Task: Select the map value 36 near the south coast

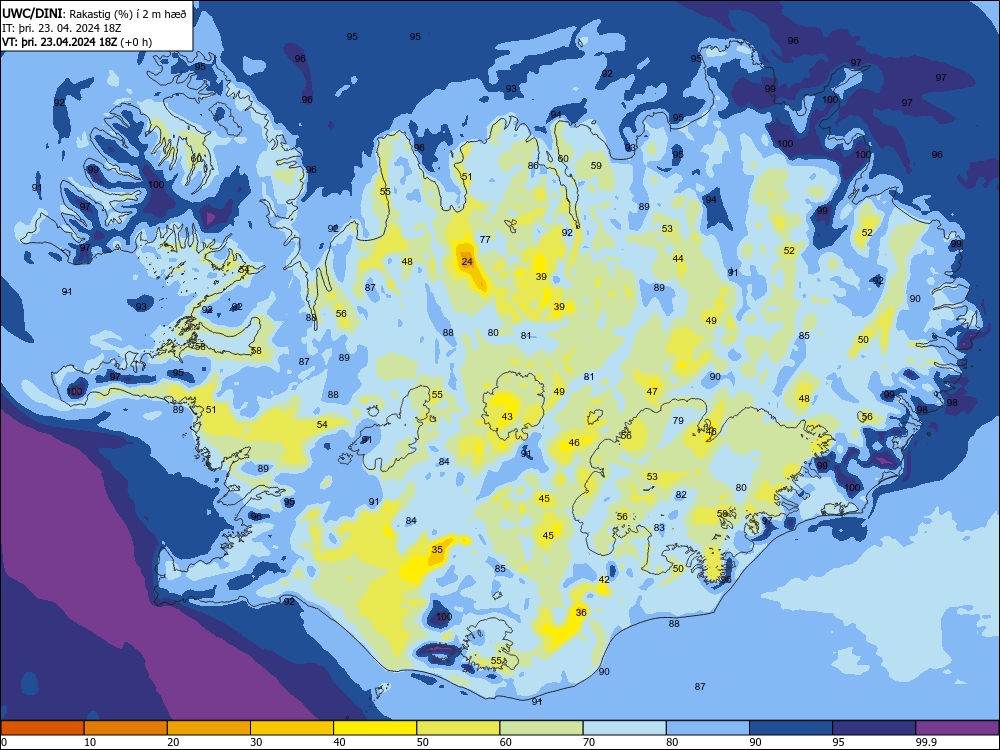Action: tap(581, 612)
